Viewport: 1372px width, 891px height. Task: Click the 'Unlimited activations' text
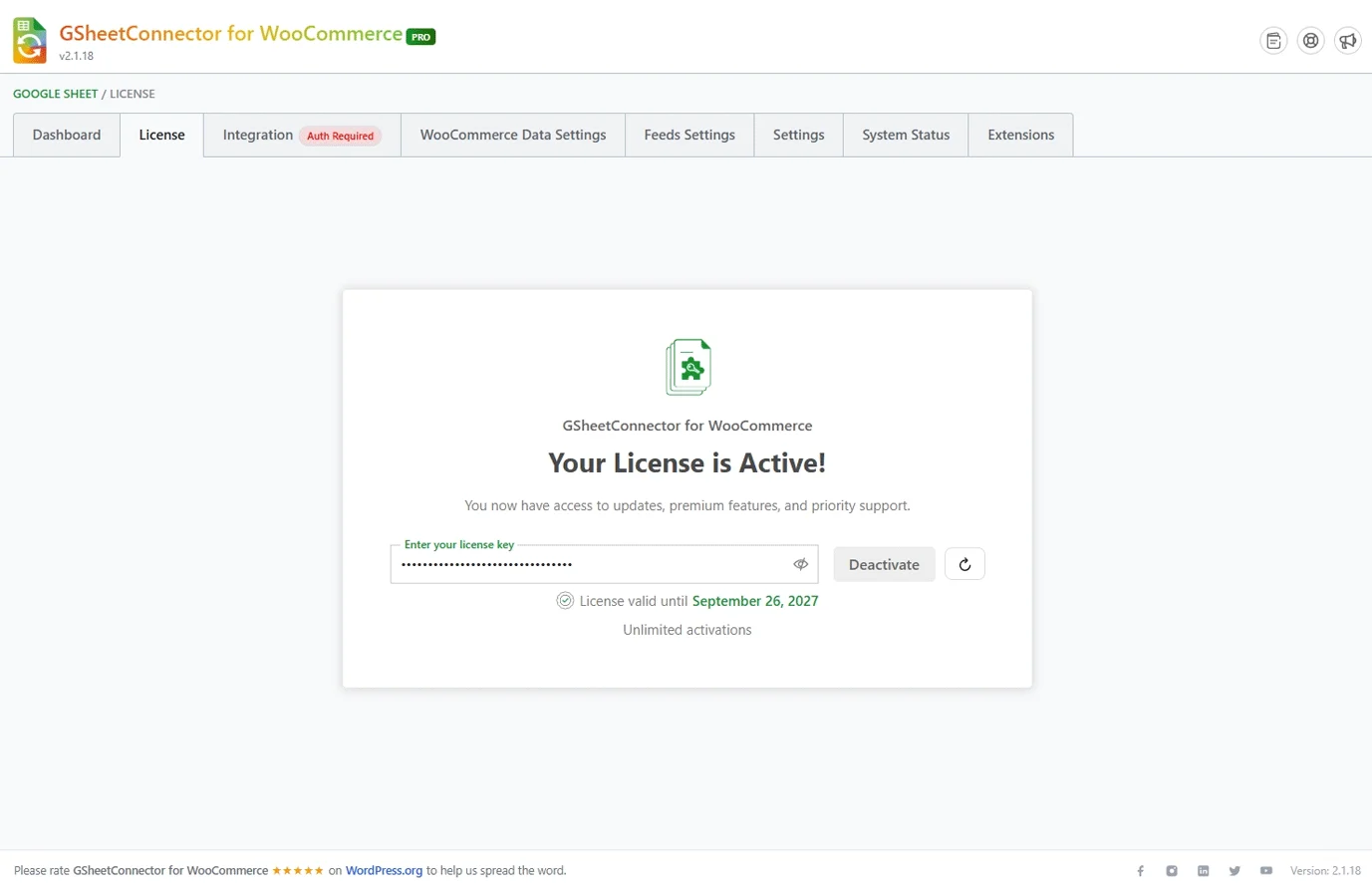click(687, 630)
